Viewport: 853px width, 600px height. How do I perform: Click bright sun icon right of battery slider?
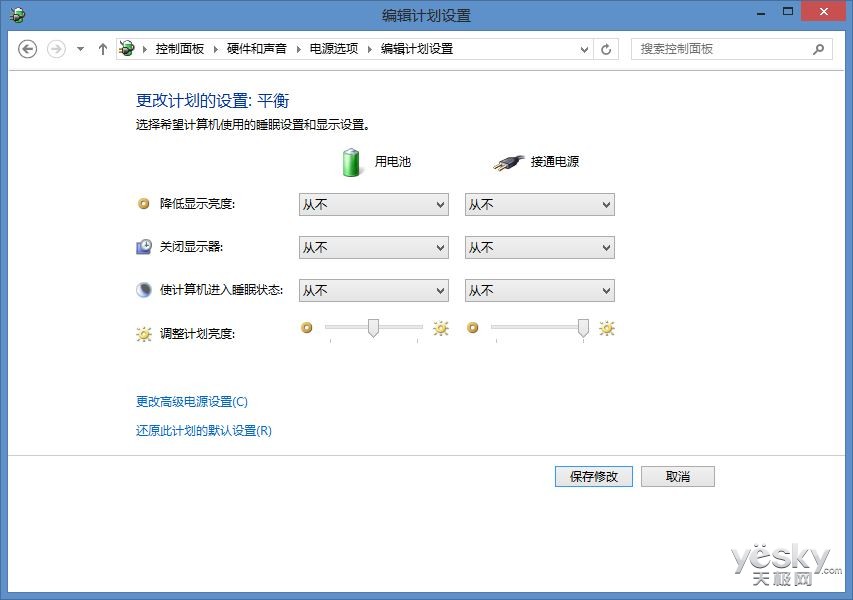tap(441, 328)
